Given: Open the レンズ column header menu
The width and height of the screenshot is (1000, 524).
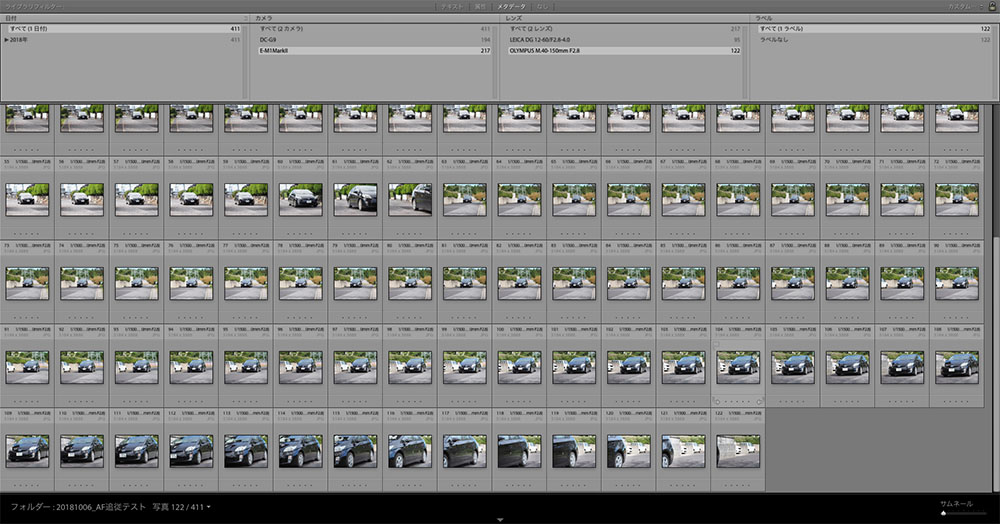Looking at the screenshot, I should [514, 18].
